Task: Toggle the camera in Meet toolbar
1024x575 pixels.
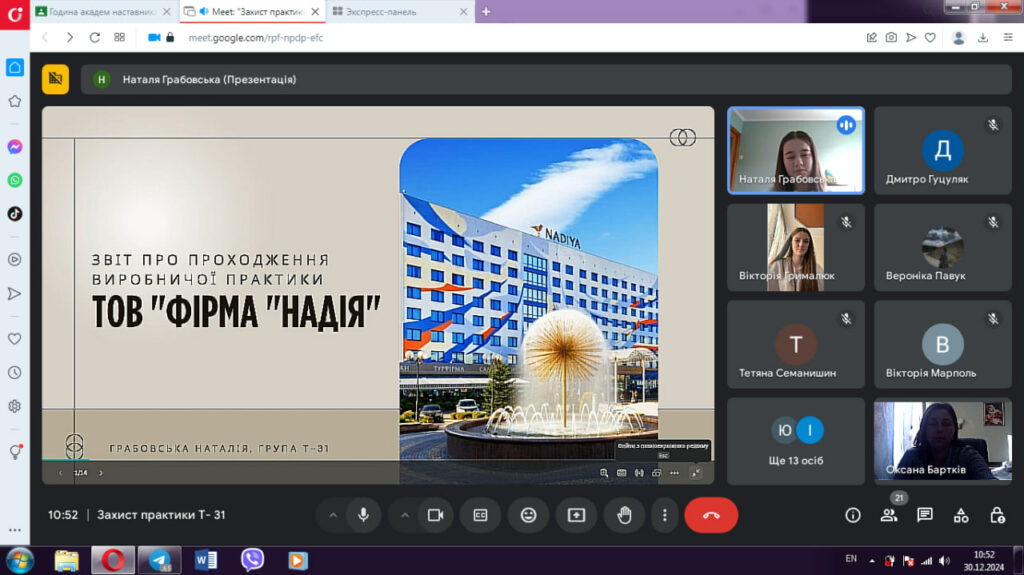Action: [435, 515]
